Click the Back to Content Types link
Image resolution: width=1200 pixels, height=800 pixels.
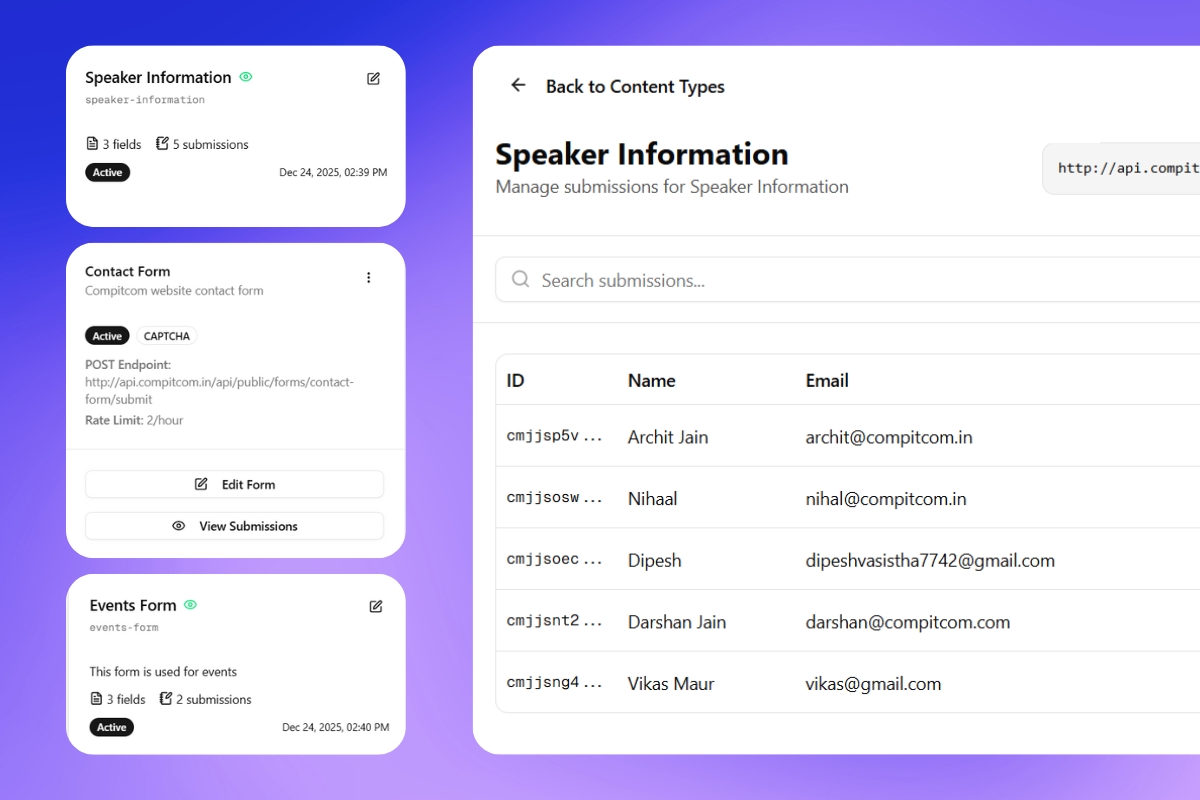click(x=635, y=86)
